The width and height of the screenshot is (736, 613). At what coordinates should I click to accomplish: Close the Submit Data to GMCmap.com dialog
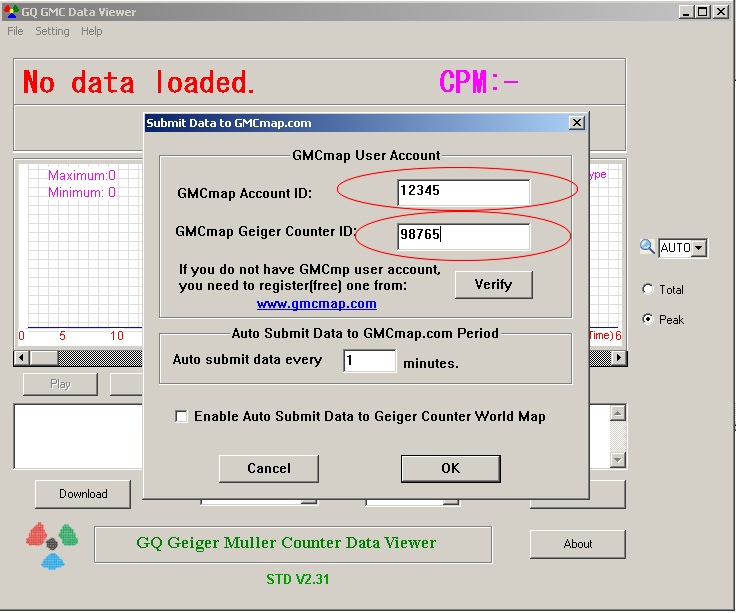(576, 123)
